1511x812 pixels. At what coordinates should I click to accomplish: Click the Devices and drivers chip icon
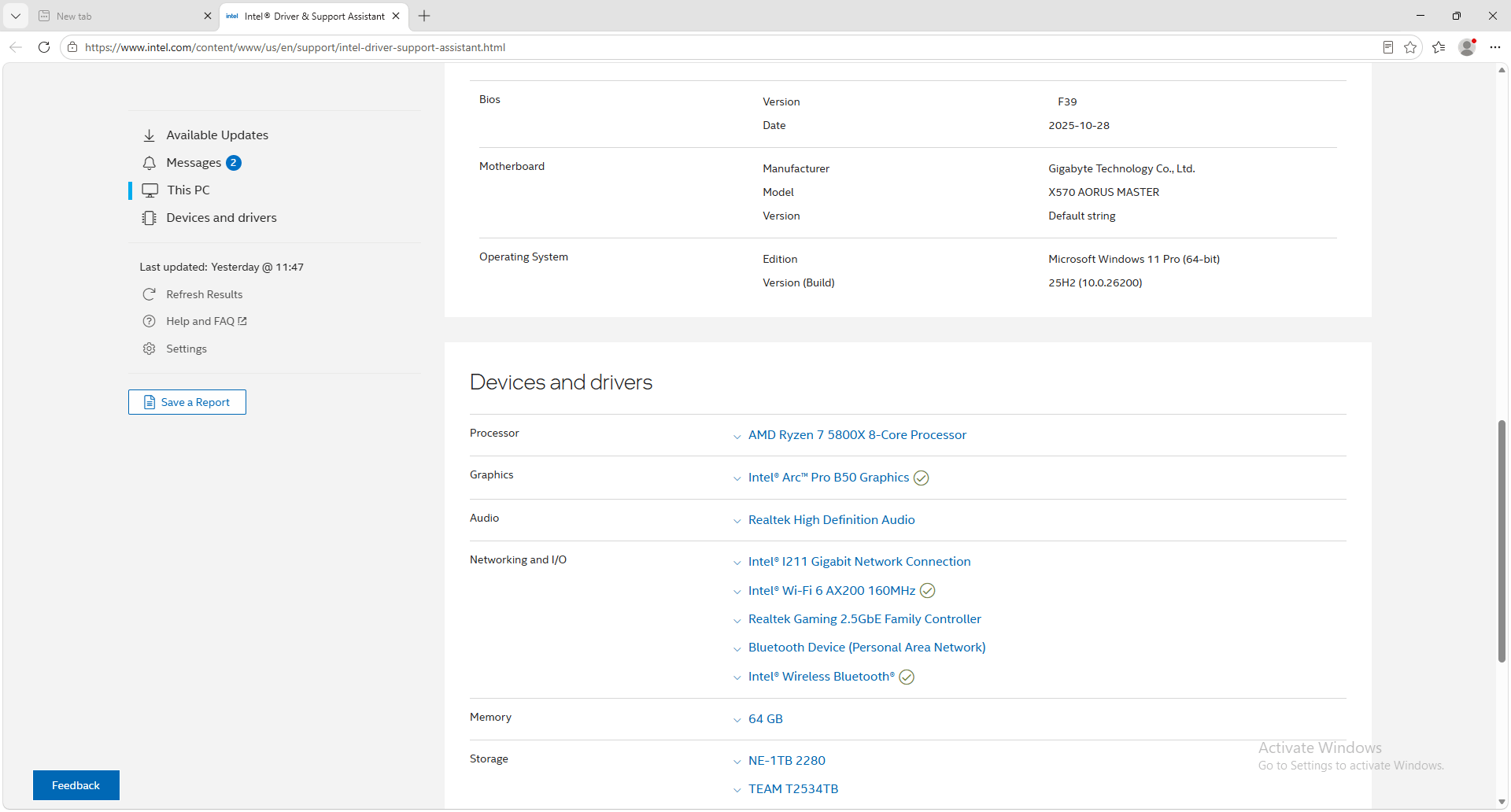click(x=150, y=218)
